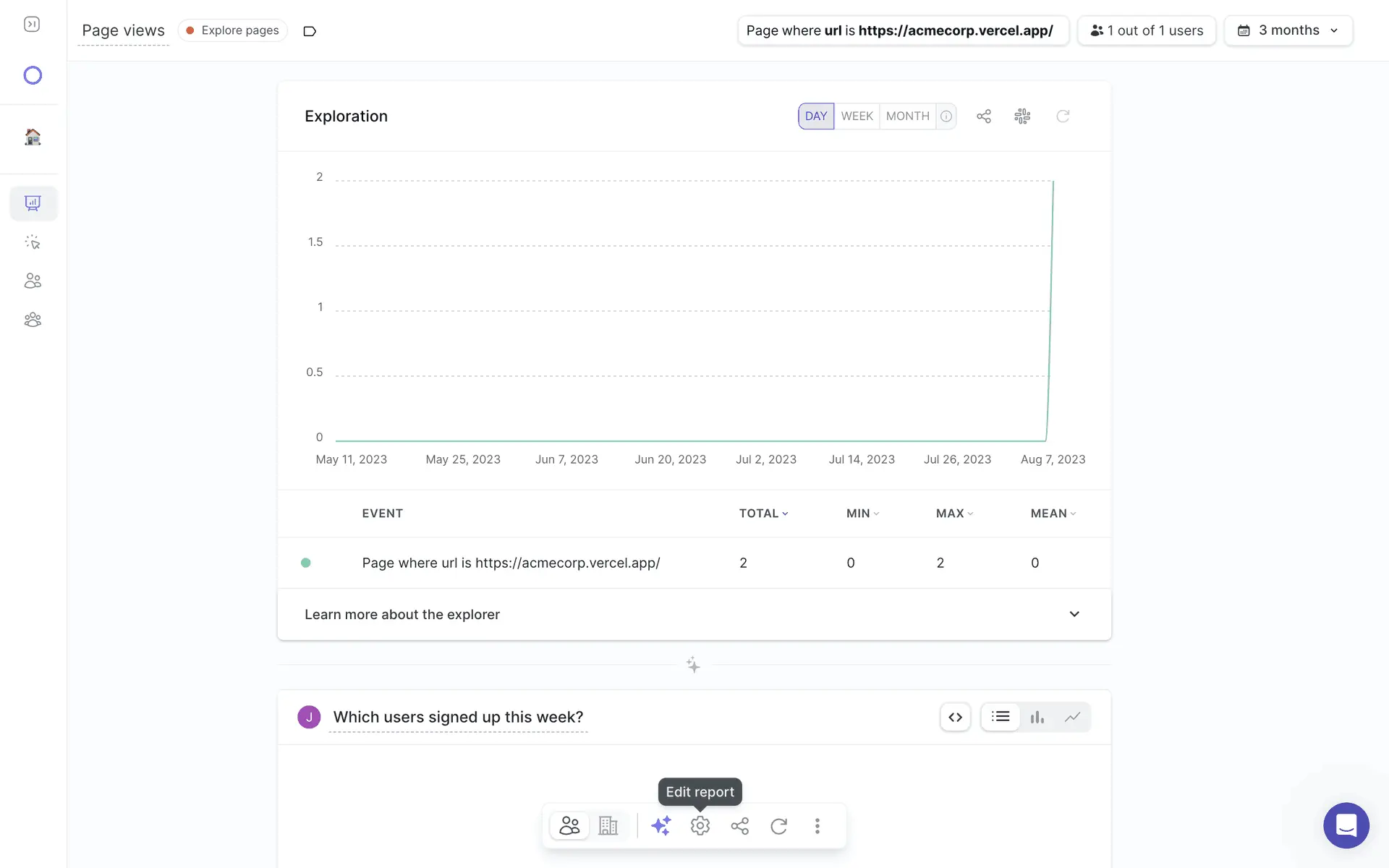Open the 1 out of 1 users filter

(1147, 30)
